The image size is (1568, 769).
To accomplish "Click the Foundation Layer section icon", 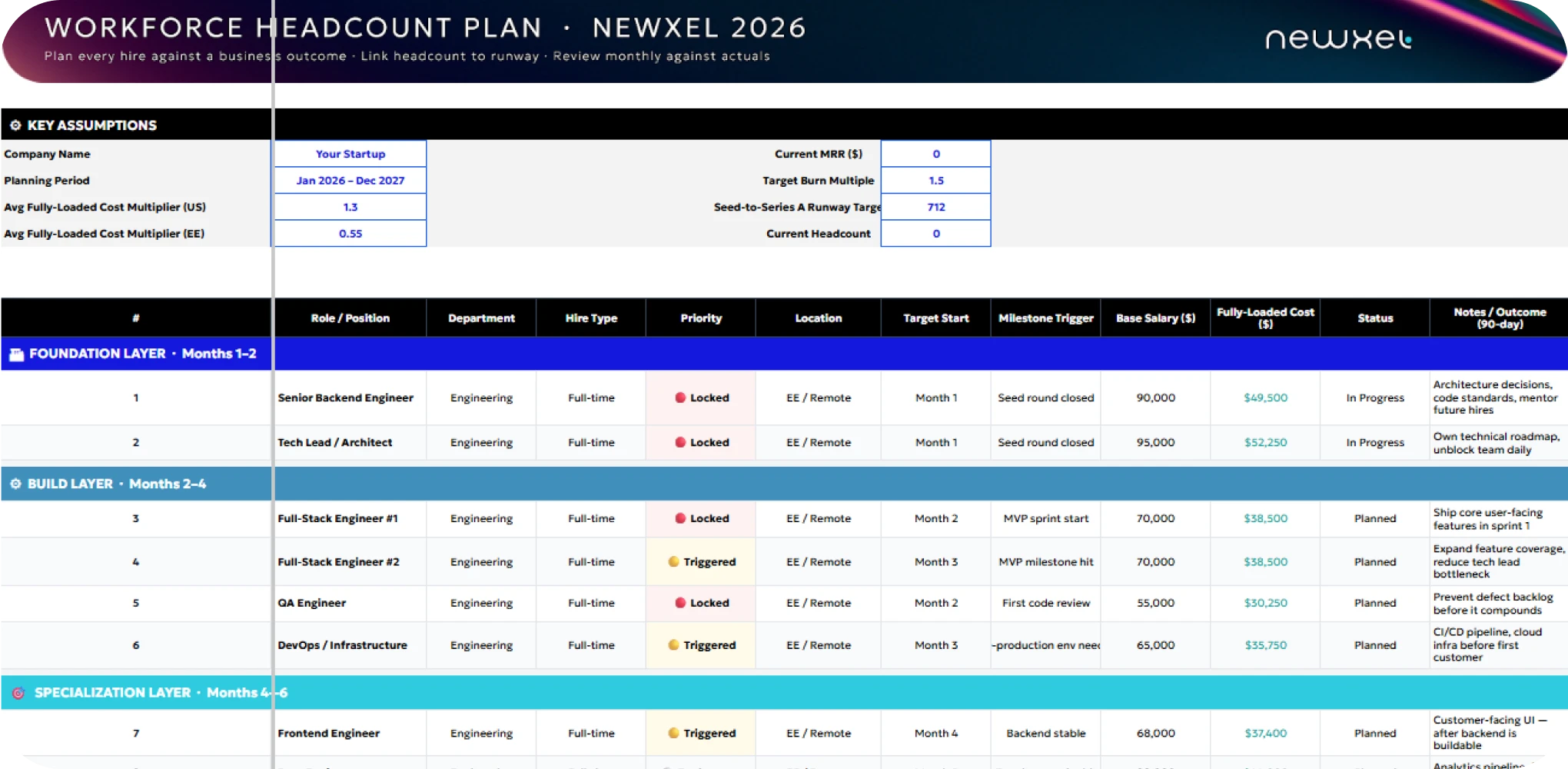I will [16, 355].
